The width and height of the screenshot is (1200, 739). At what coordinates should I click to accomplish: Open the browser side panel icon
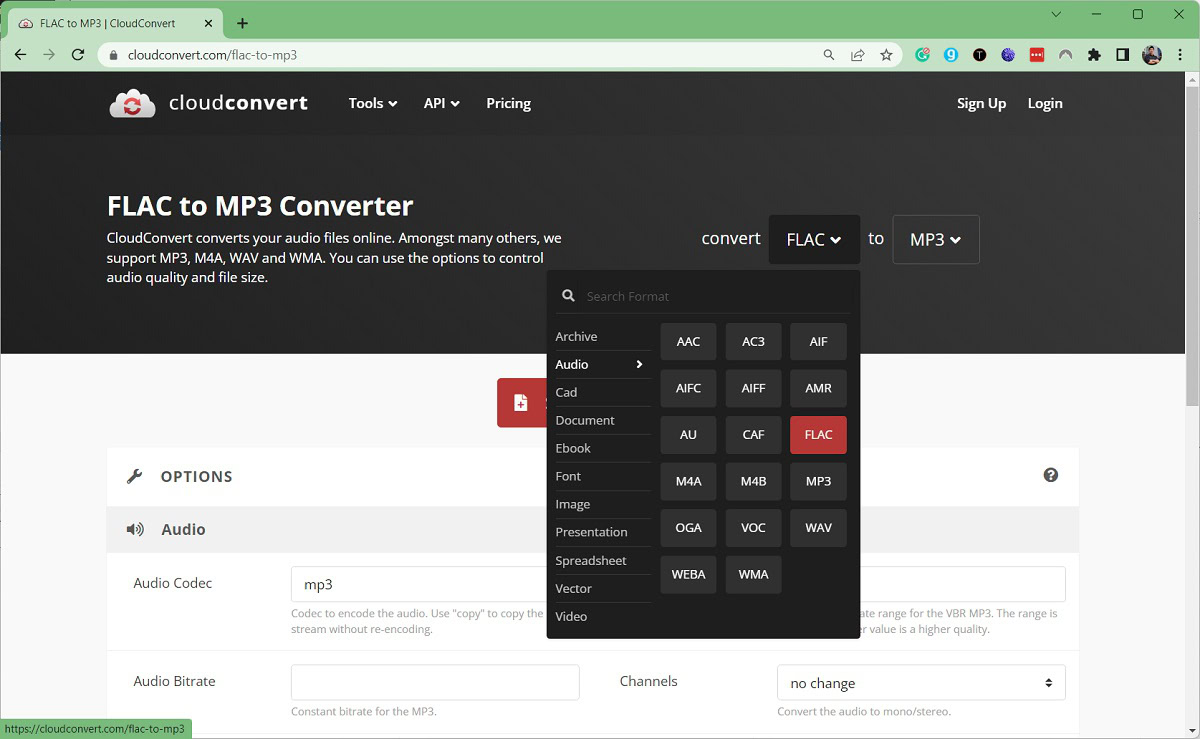click(1122, 55)
